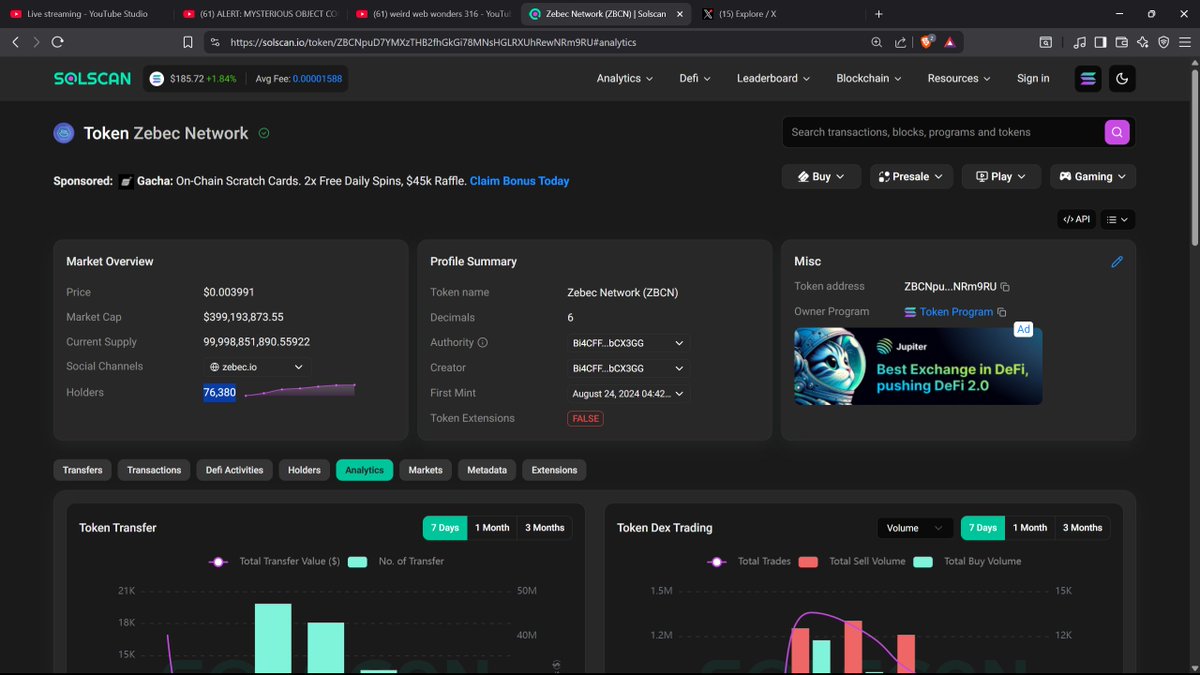Click the SOL price coin icon
Image resolution: width=1200 pixels, height=675 pixels.
click(157, 78)
